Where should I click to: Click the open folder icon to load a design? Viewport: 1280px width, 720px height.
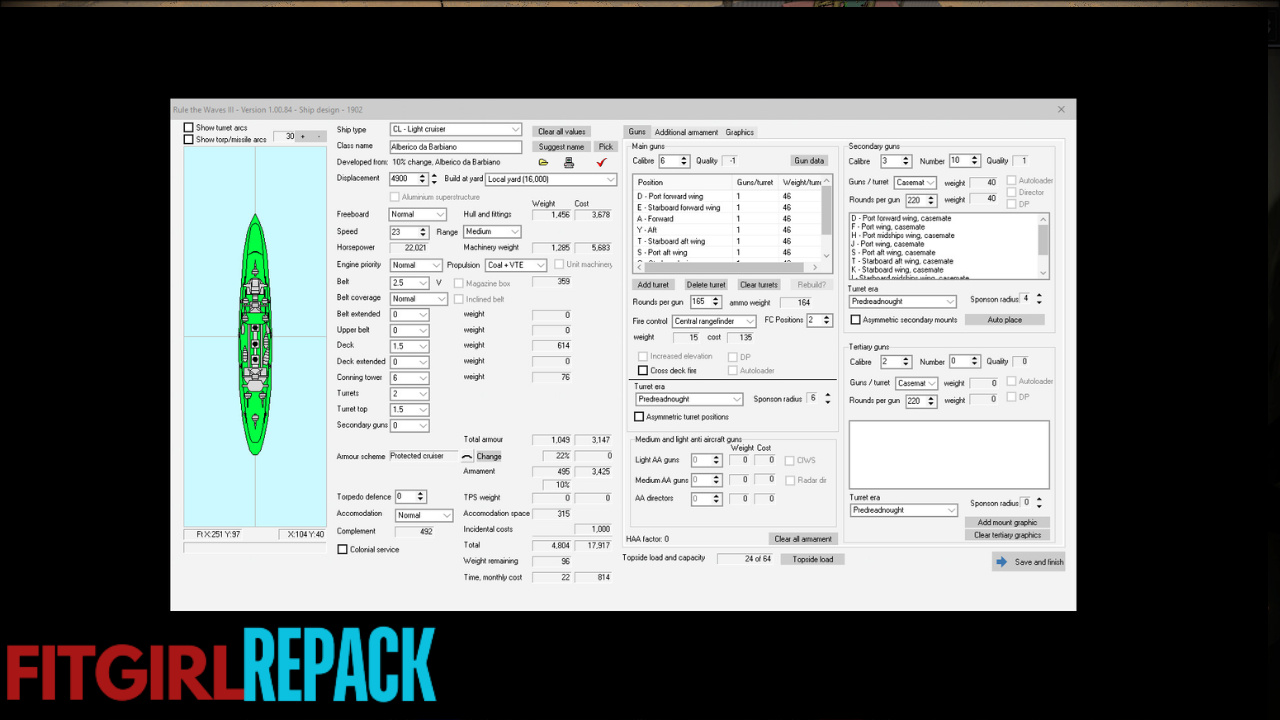pos(543,162)
